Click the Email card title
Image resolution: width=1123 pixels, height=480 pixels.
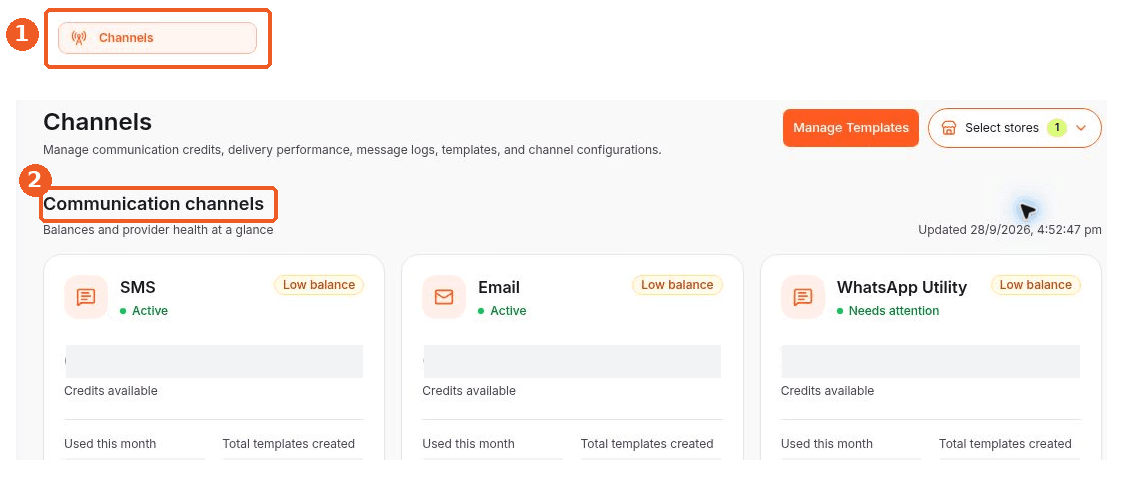click(499, 287)
